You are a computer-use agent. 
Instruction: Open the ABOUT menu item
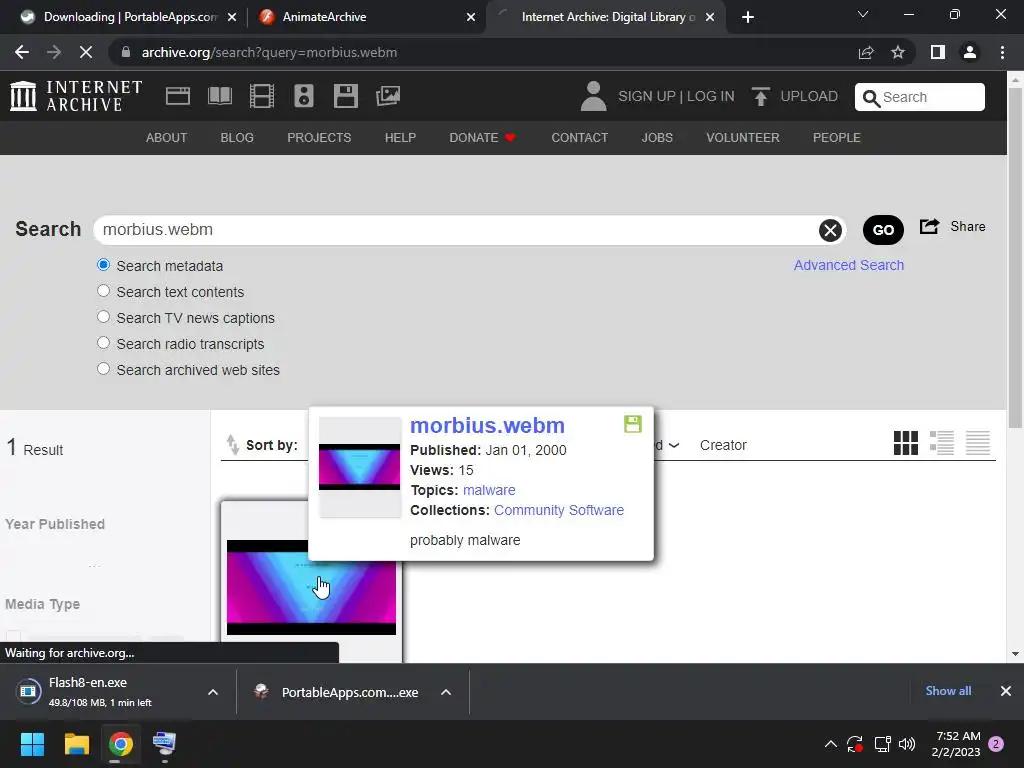tap(167, 138)
